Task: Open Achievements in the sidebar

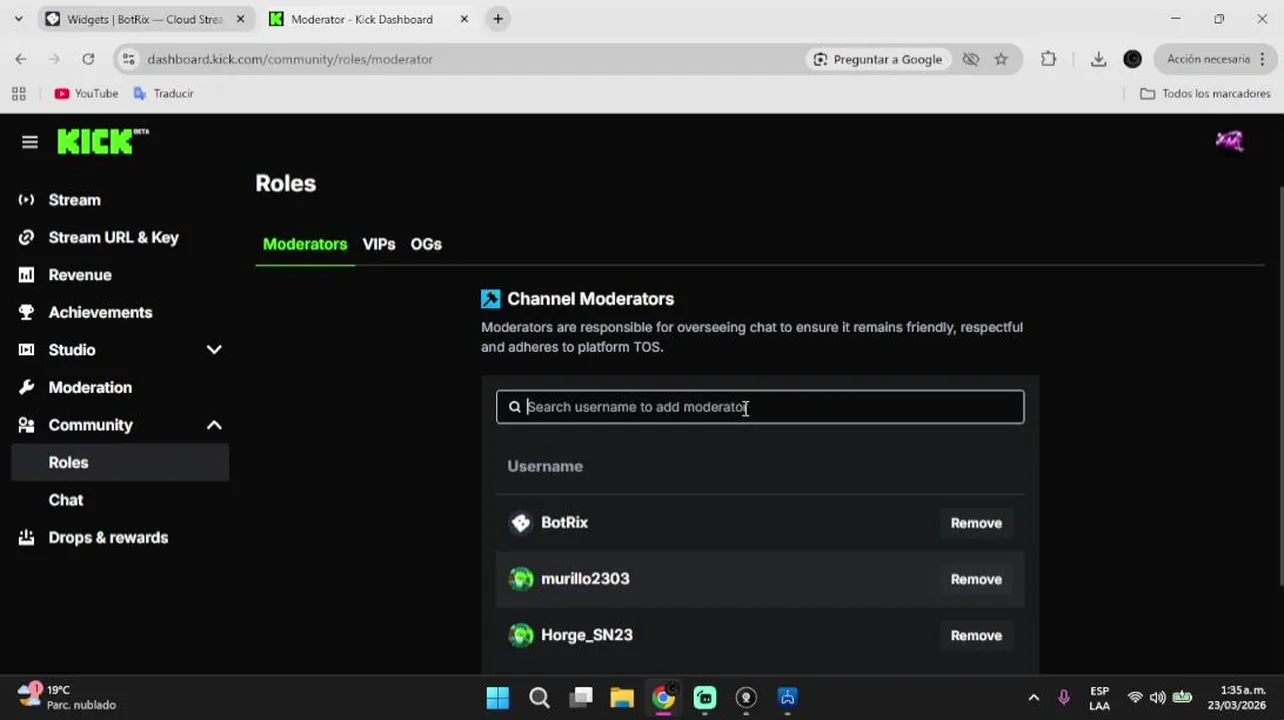Action: tap(100, 312)
